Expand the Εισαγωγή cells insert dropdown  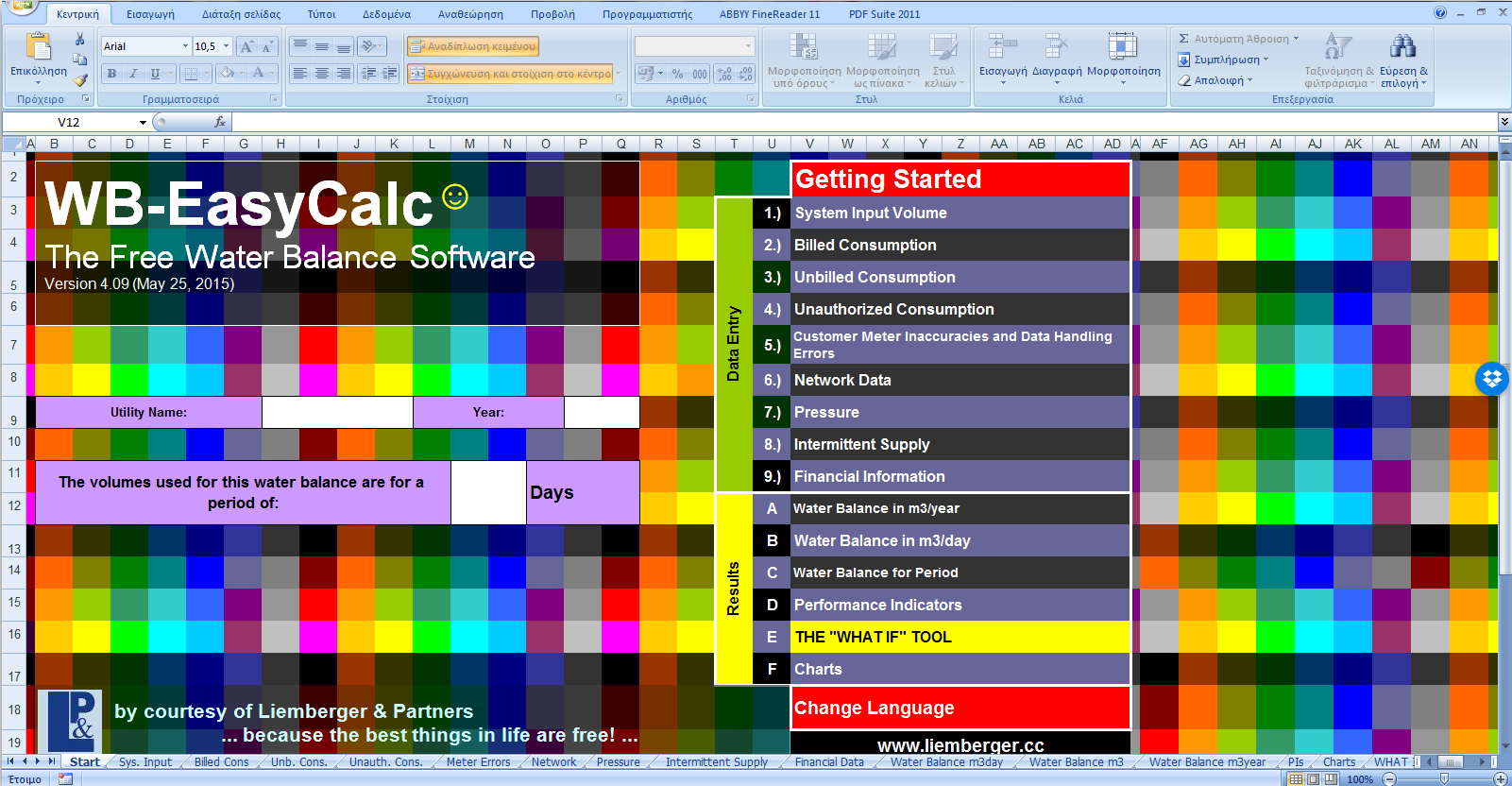(1003, 82)
